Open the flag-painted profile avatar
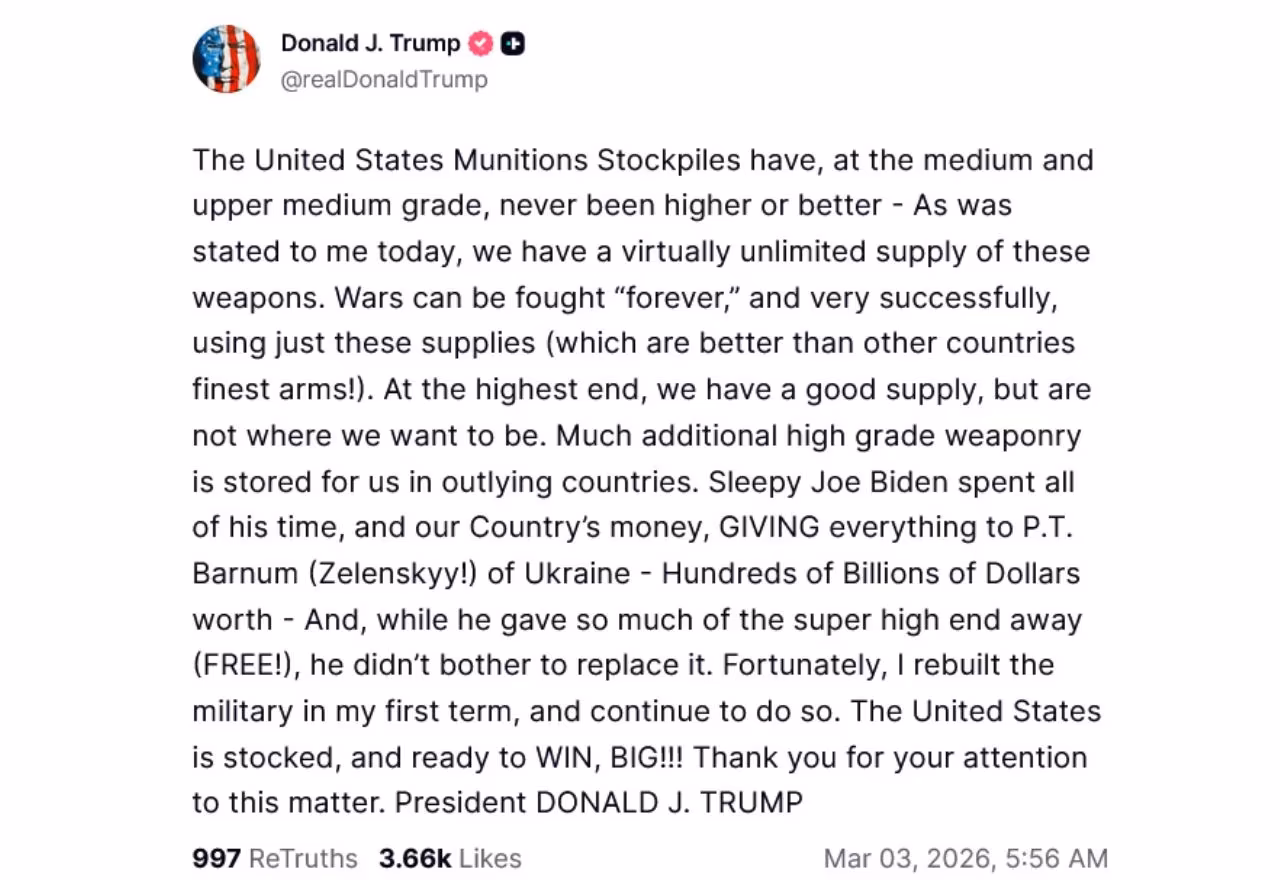The image size is (1280, 880). coord(226,60)
